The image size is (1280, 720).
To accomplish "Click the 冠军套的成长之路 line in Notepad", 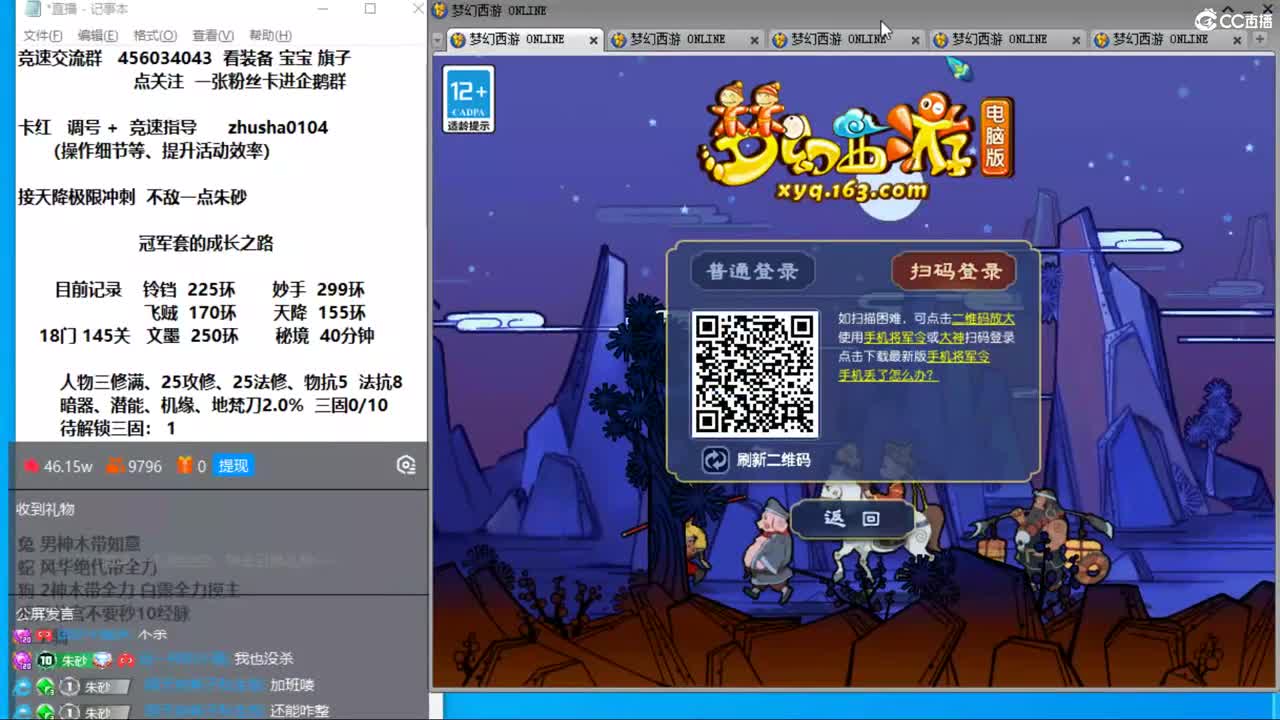I will pos(206,243).
